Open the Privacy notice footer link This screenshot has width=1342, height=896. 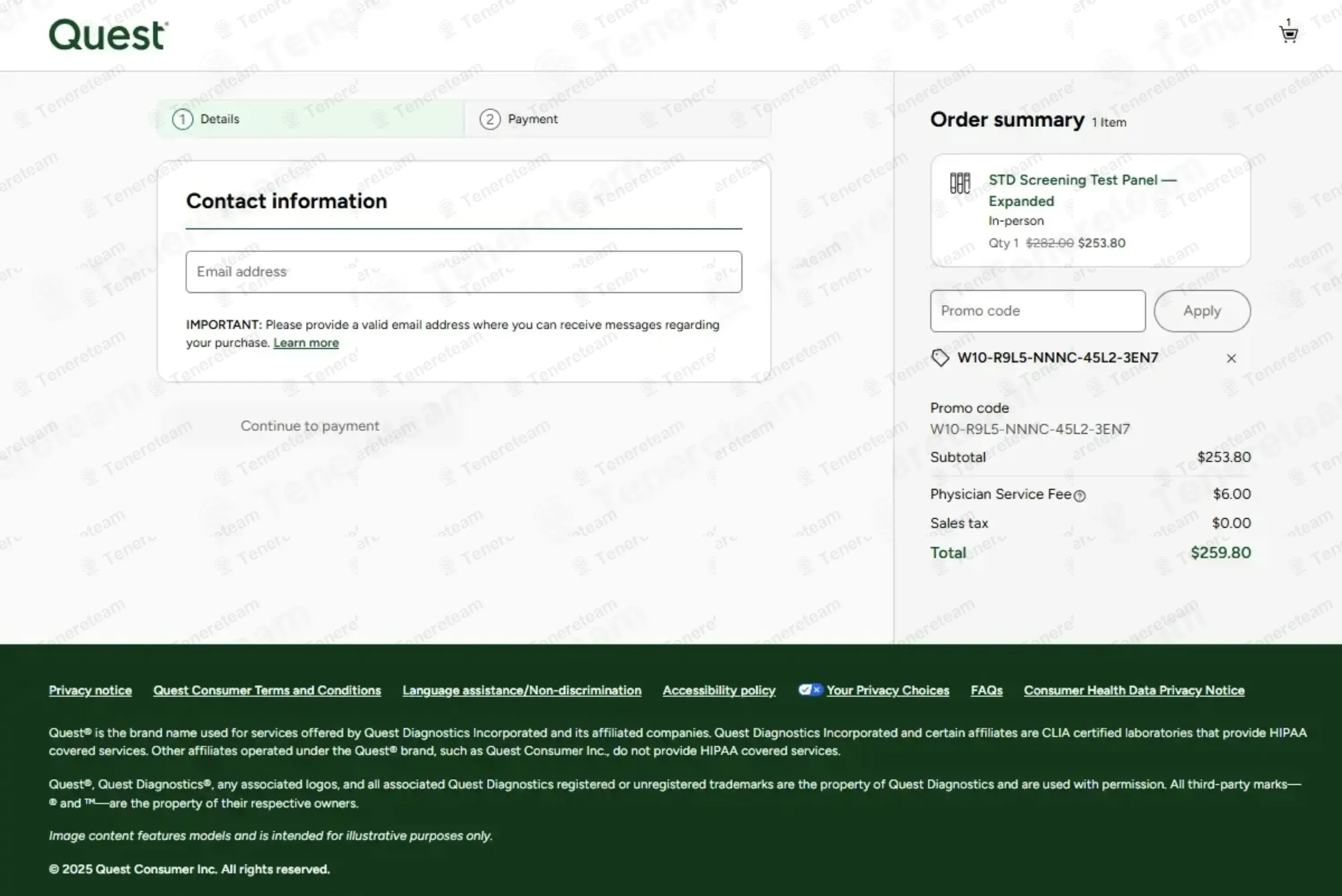click(x=90, y=690)
